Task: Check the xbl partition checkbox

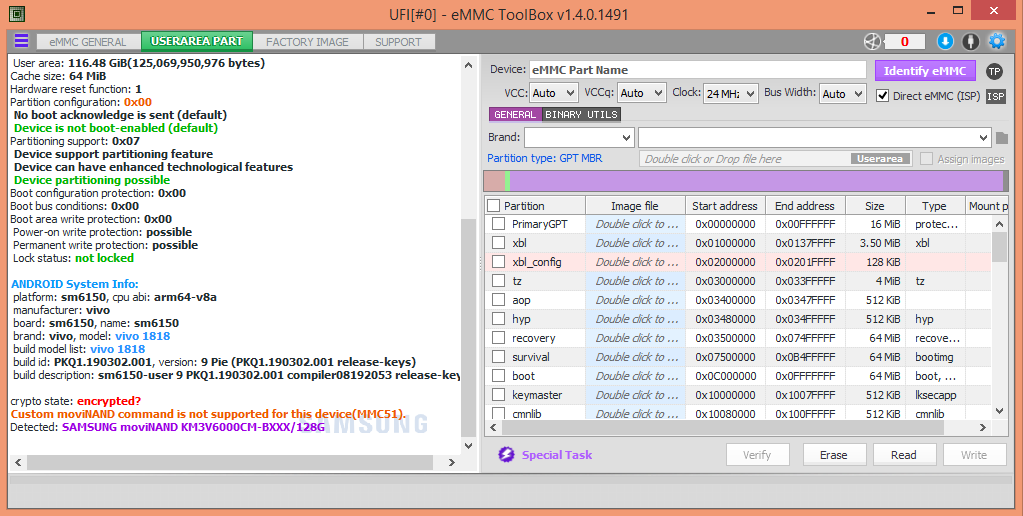Action: point(498,243)
